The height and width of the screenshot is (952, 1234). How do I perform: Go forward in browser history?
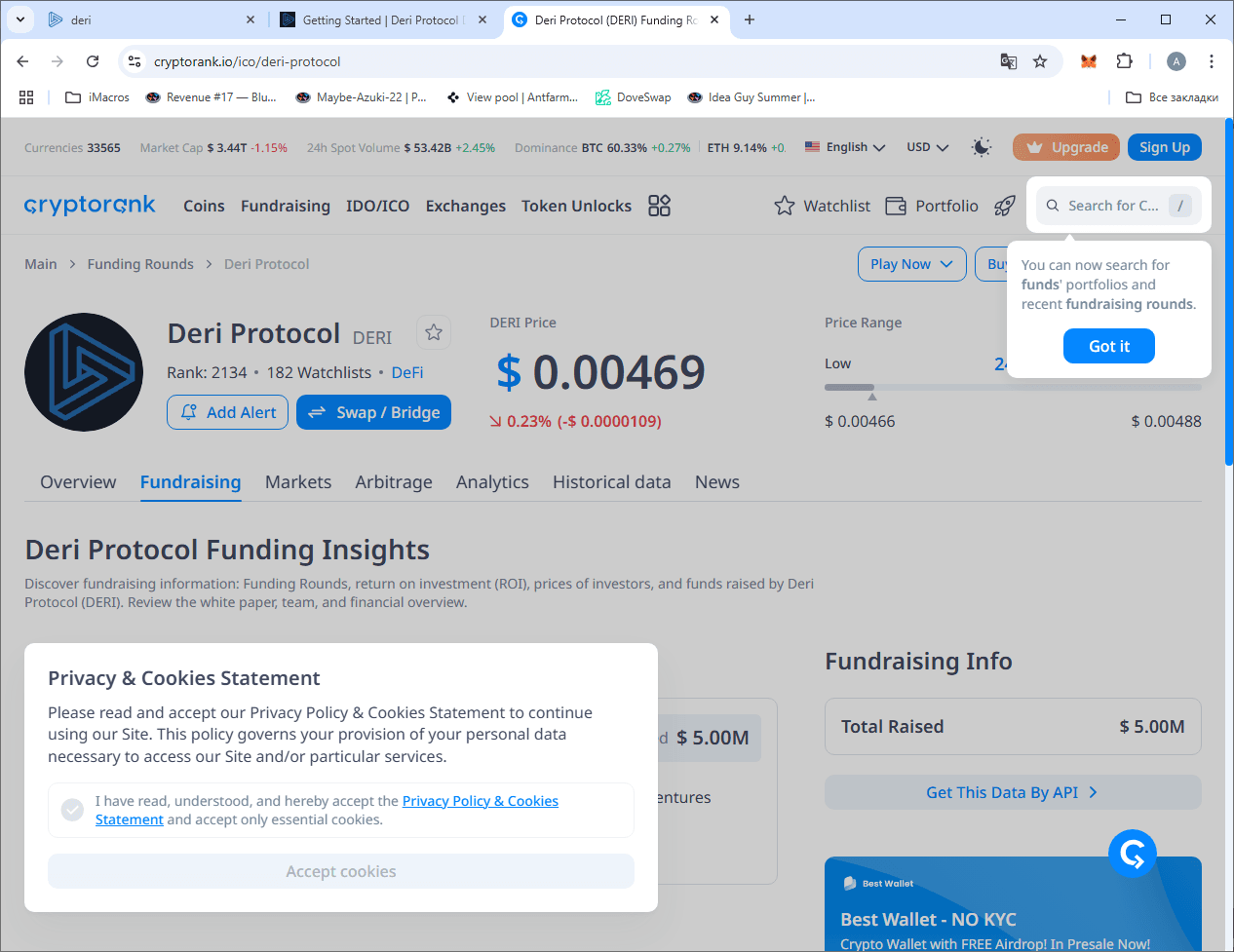coord(58,61)
